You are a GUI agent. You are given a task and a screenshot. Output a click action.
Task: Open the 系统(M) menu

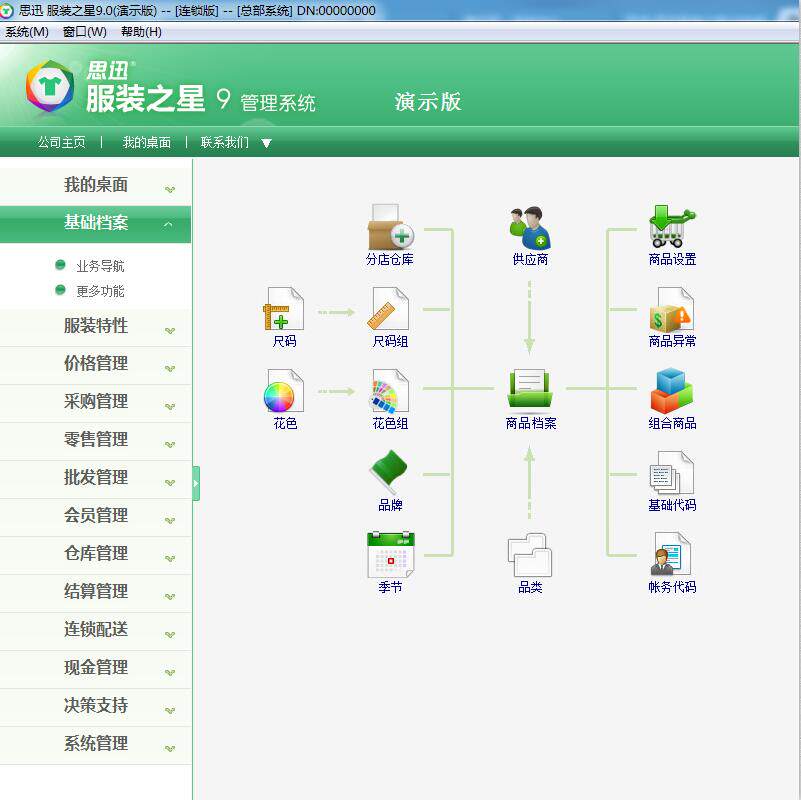click(x=27, y=32)
